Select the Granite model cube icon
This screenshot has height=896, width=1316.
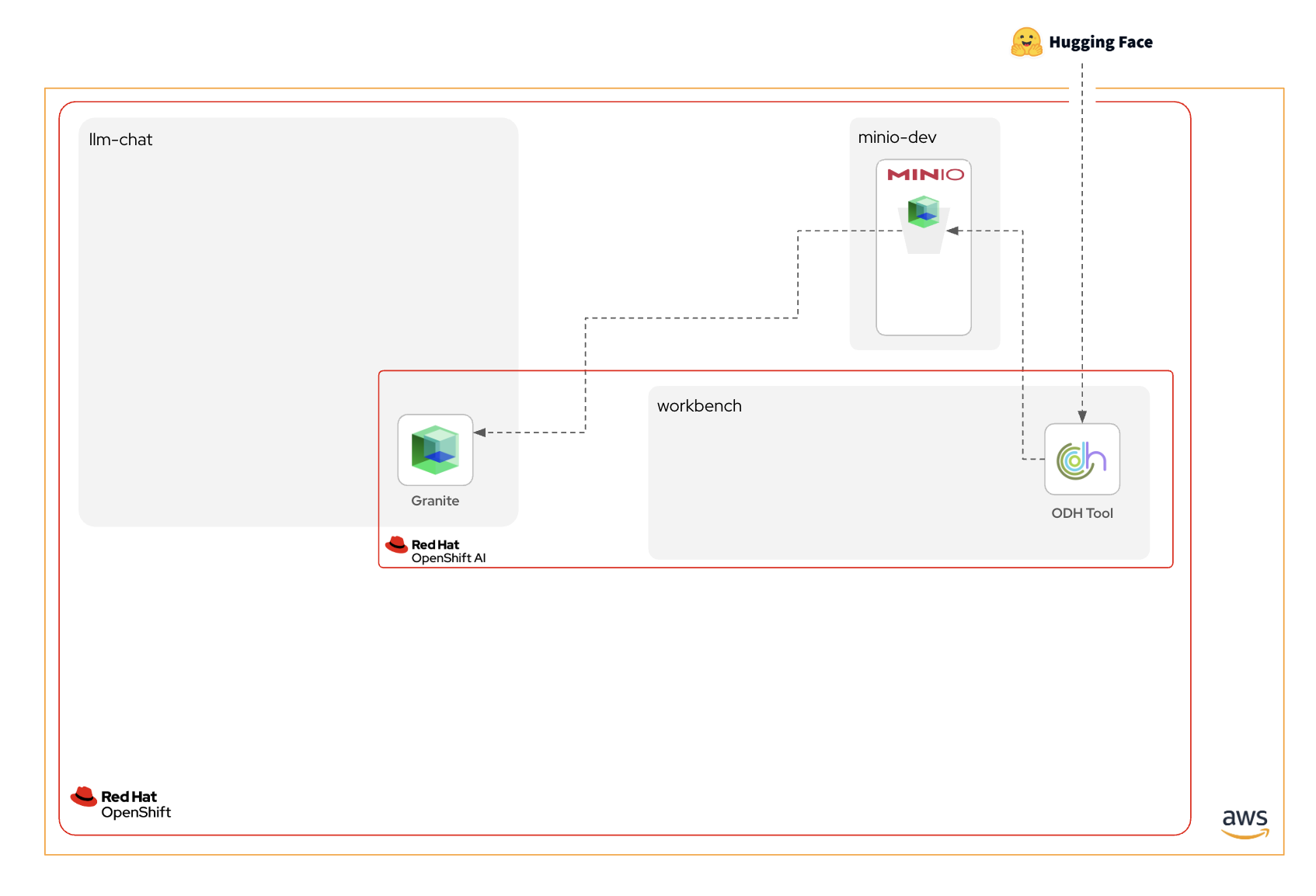[435, 450]
